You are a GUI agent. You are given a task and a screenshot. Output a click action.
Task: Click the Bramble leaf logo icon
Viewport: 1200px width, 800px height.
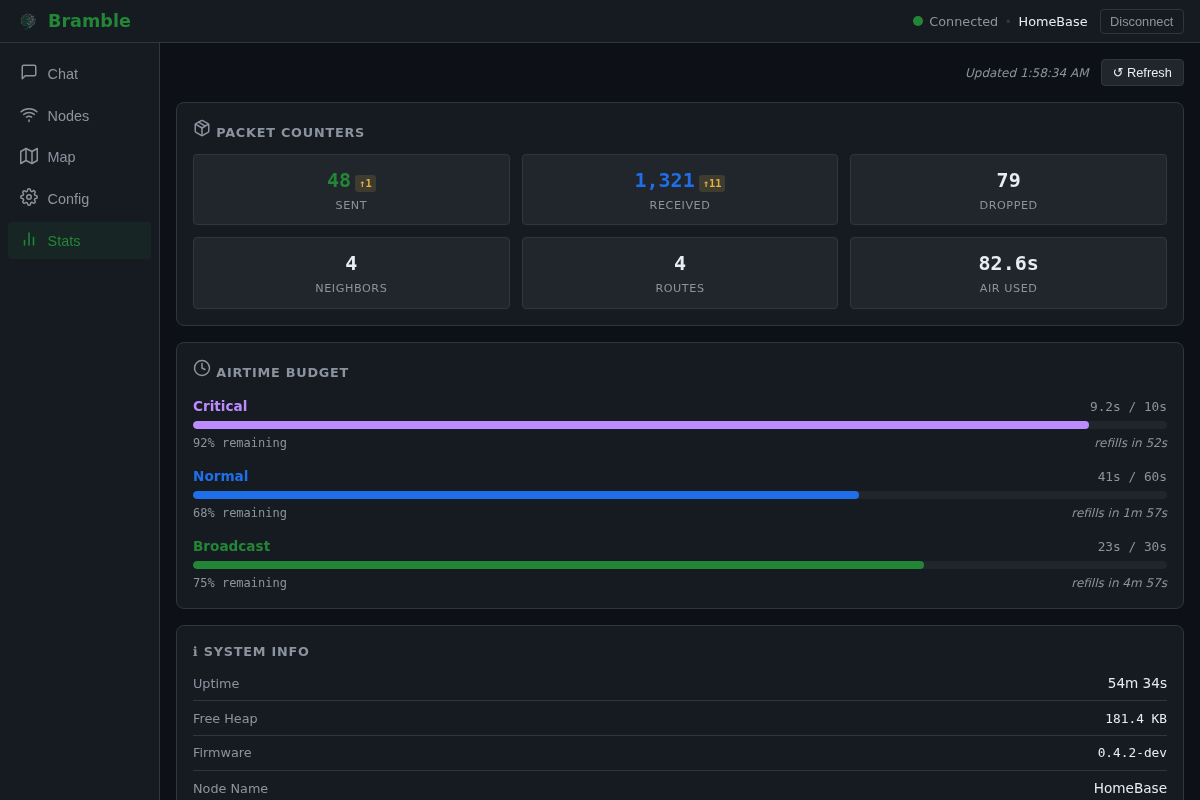28,21
